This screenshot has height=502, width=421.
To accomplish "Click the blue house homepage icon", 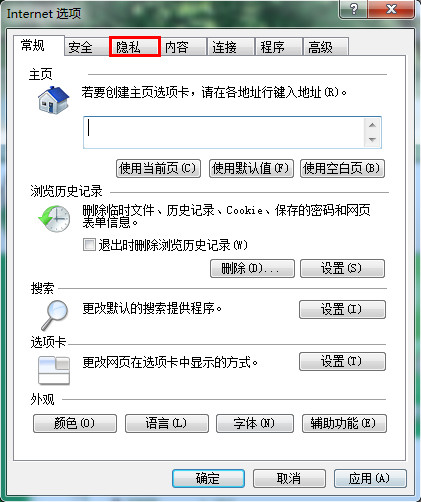I will (x=53, y=99).
